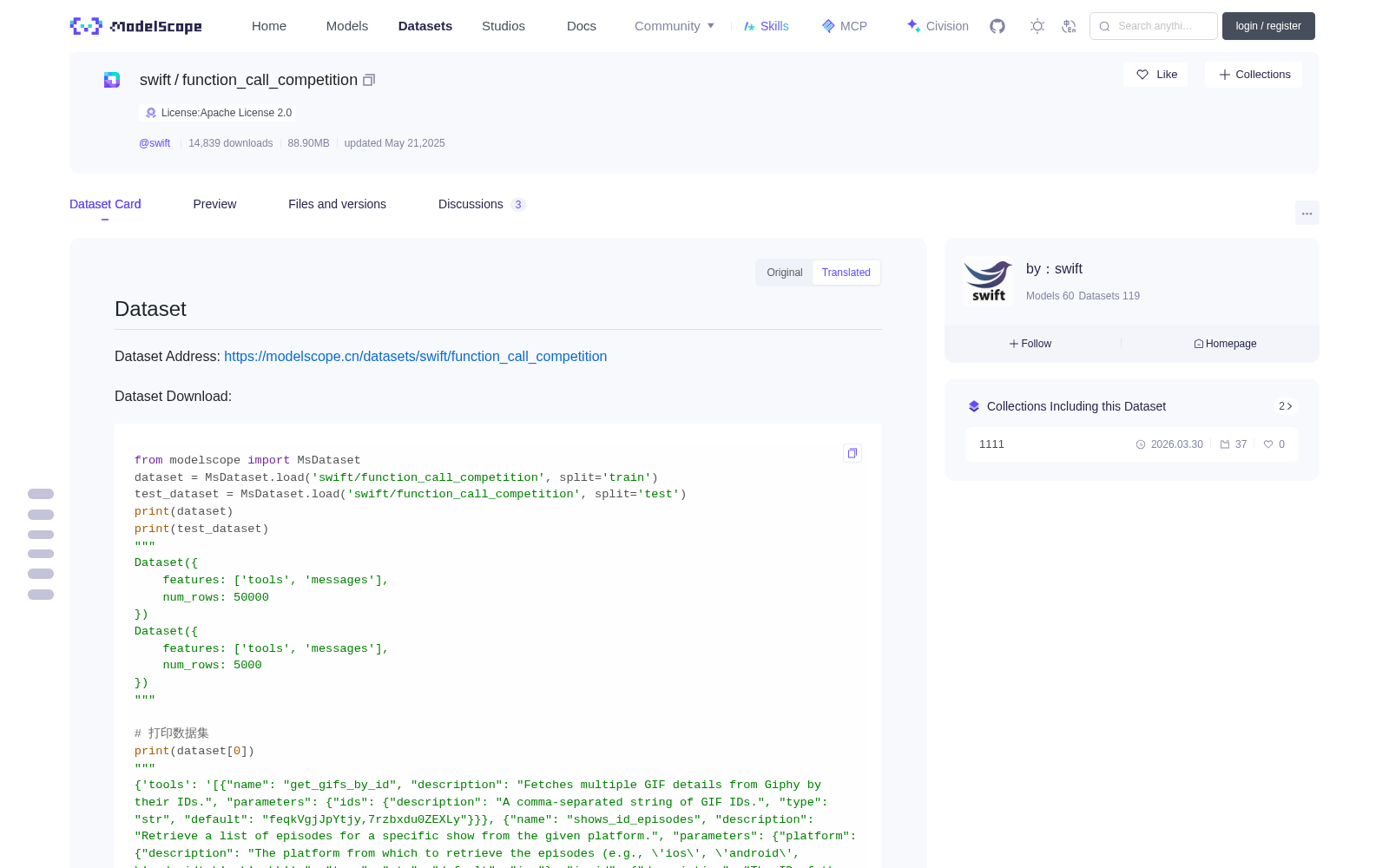1389x868 pixels.
Task: Follow the swift organization
Action: pyautogui.click(x=1030, y=344)
